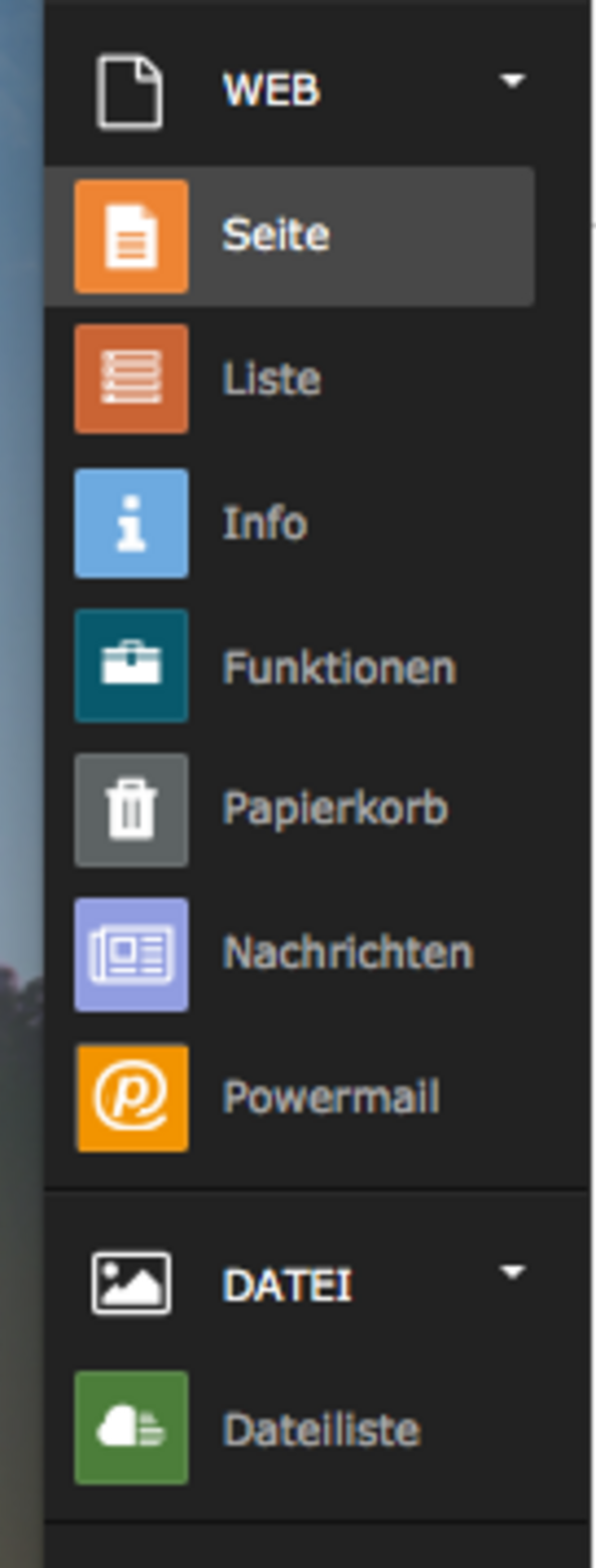Select the Powermail menu entry
Screen dimensions: 596x1568
pos(331,1097)
